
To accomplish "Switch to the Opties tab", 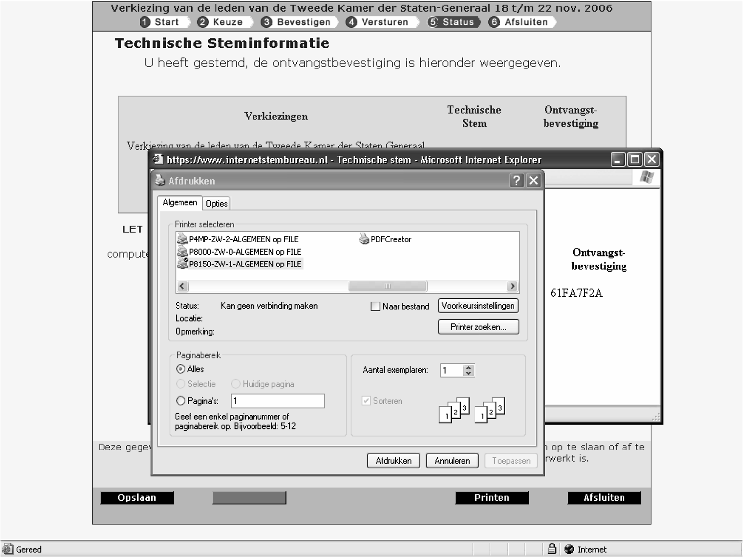I will coord(217,203).
